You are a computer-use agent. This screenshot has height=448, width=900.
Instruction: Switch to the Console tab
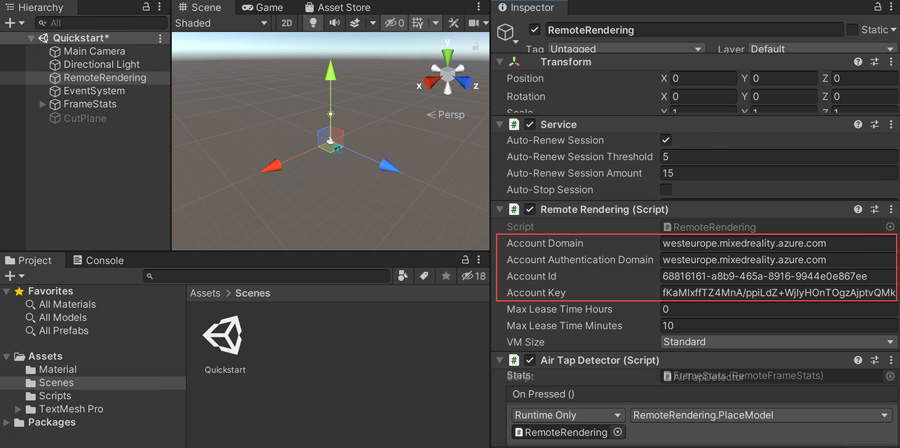98,260
